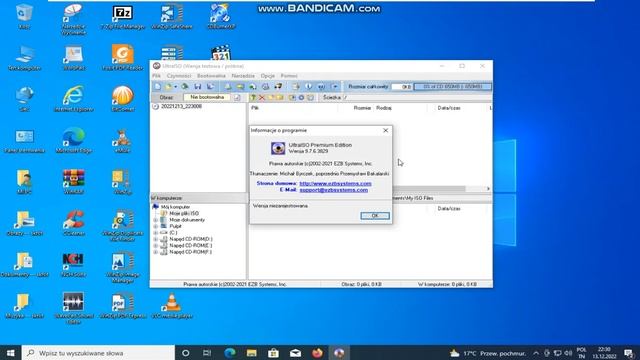The height and width of the screenshot is (360, 640).
Task: Open Microsoft Store from the taskbar
Action: point(273,353)
